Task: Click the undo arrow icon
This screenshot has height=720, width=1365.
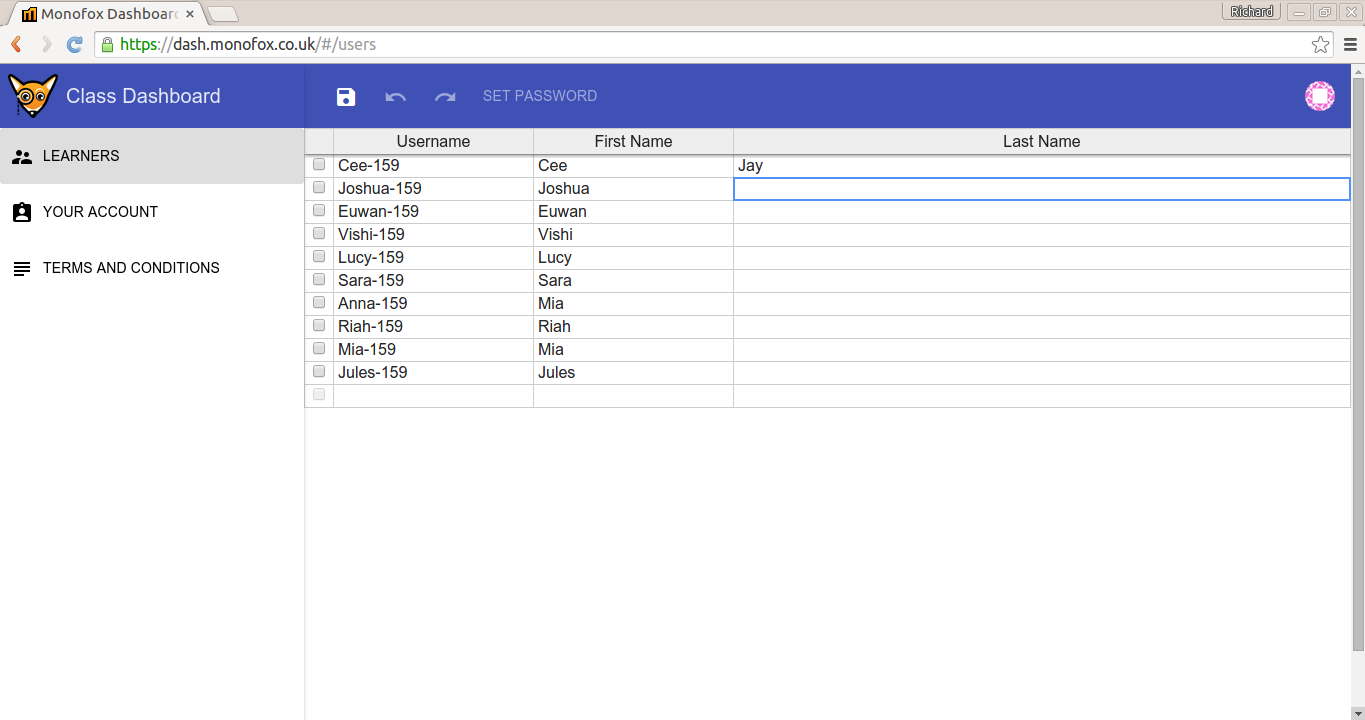Action: pos(395,96)
